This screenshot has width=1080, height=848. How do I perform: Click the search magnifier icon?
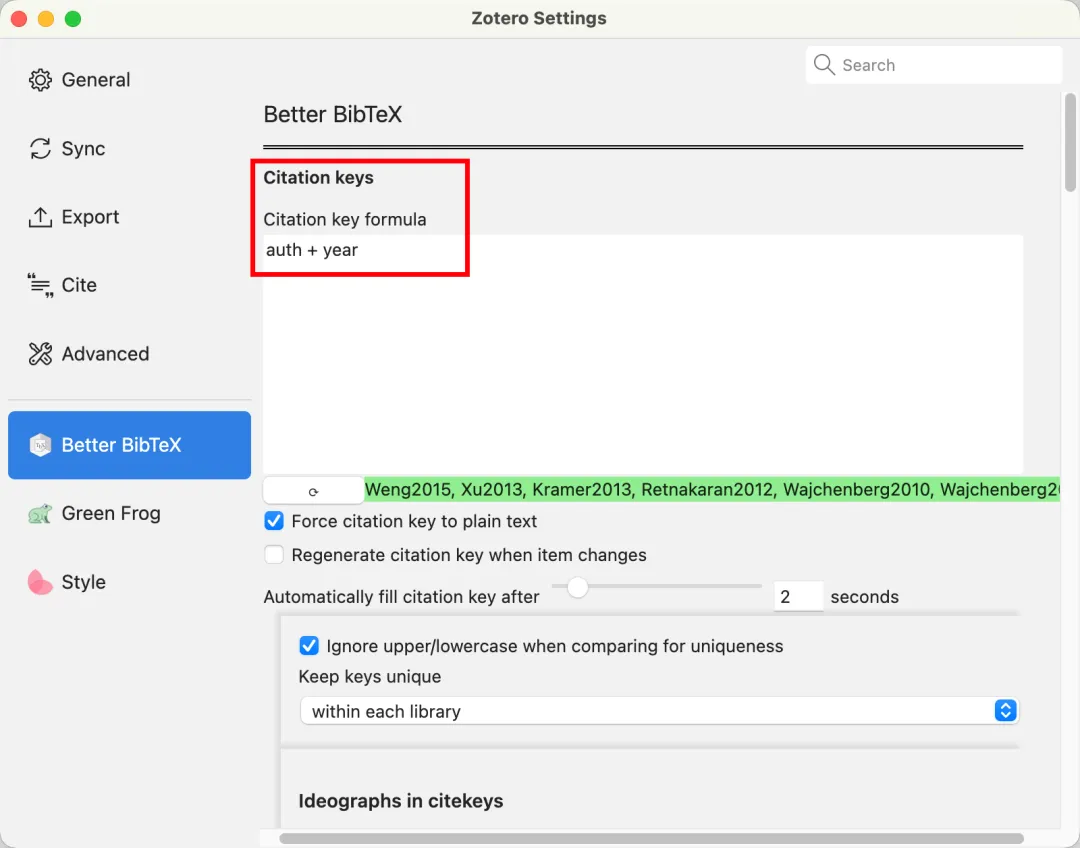824,65
